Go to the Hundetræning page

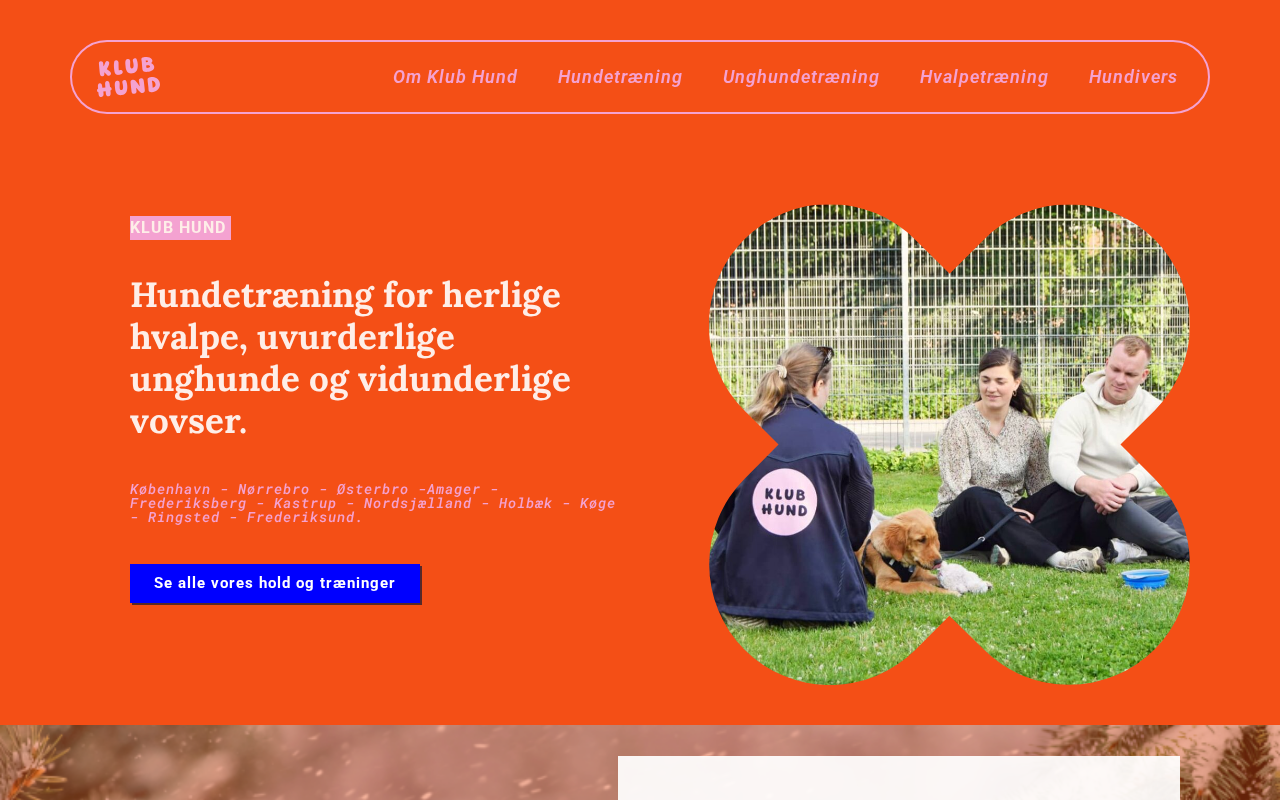[620, 77]
